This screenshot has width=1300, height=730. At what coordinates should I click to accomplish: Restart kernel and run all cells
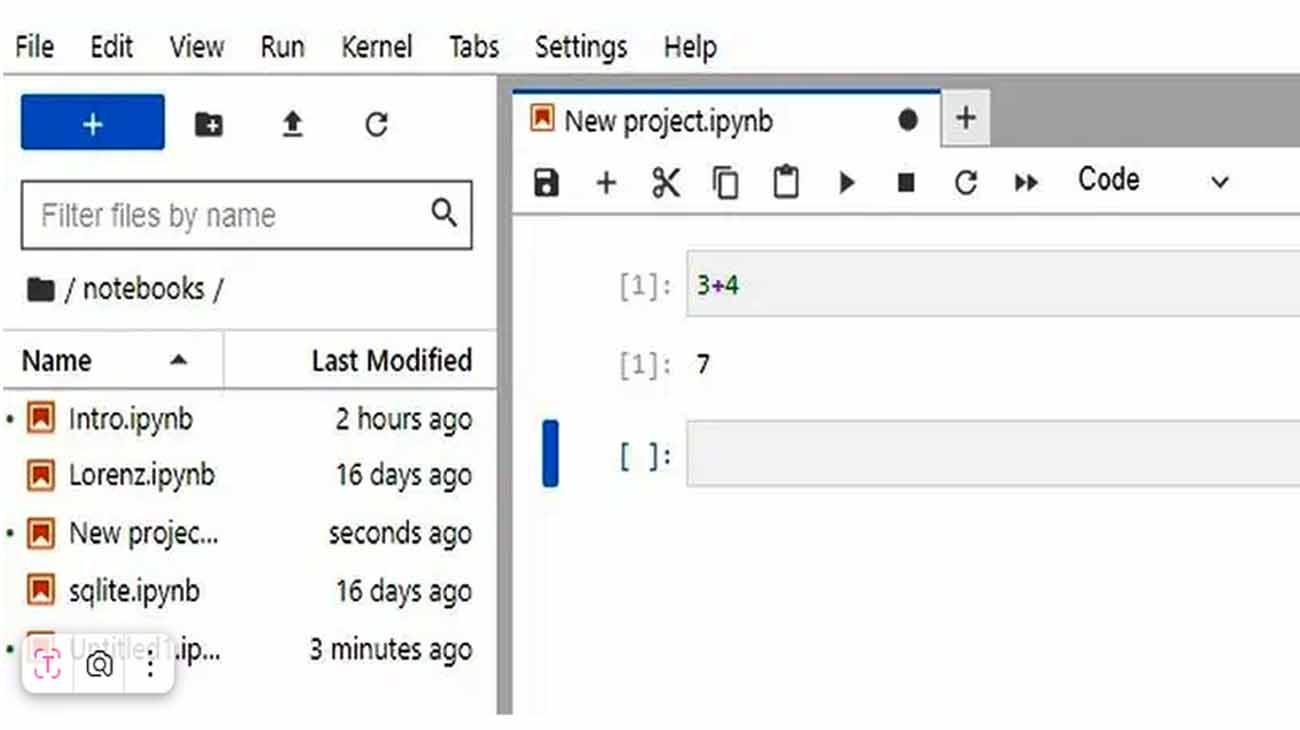tap(1026, 182)
